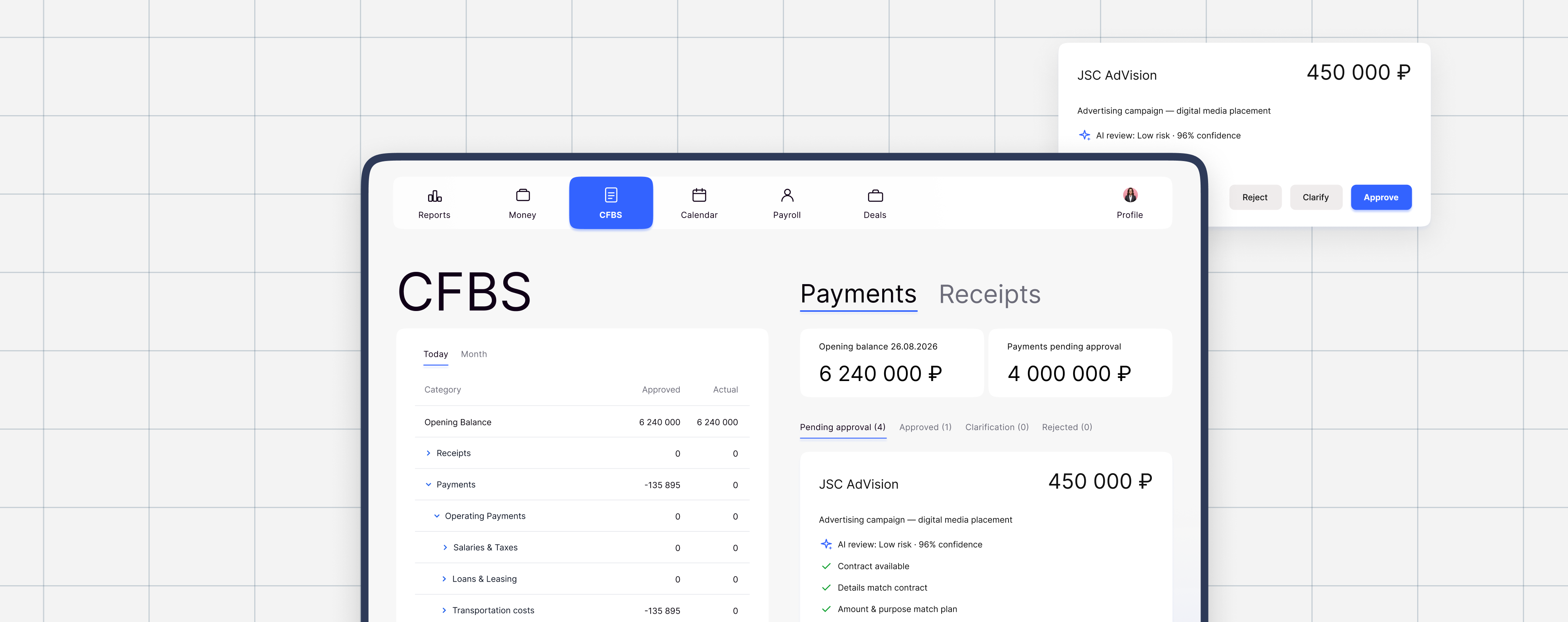Screen dimensions: 1568x622
Task: Switch to the Month view tab
Action: click(474, 354)
